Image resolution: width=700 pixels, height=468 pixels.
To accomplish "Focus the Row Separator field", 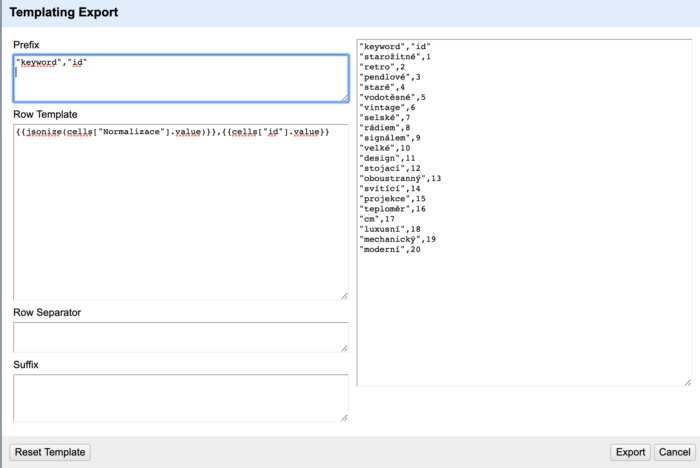I will 181,337.
